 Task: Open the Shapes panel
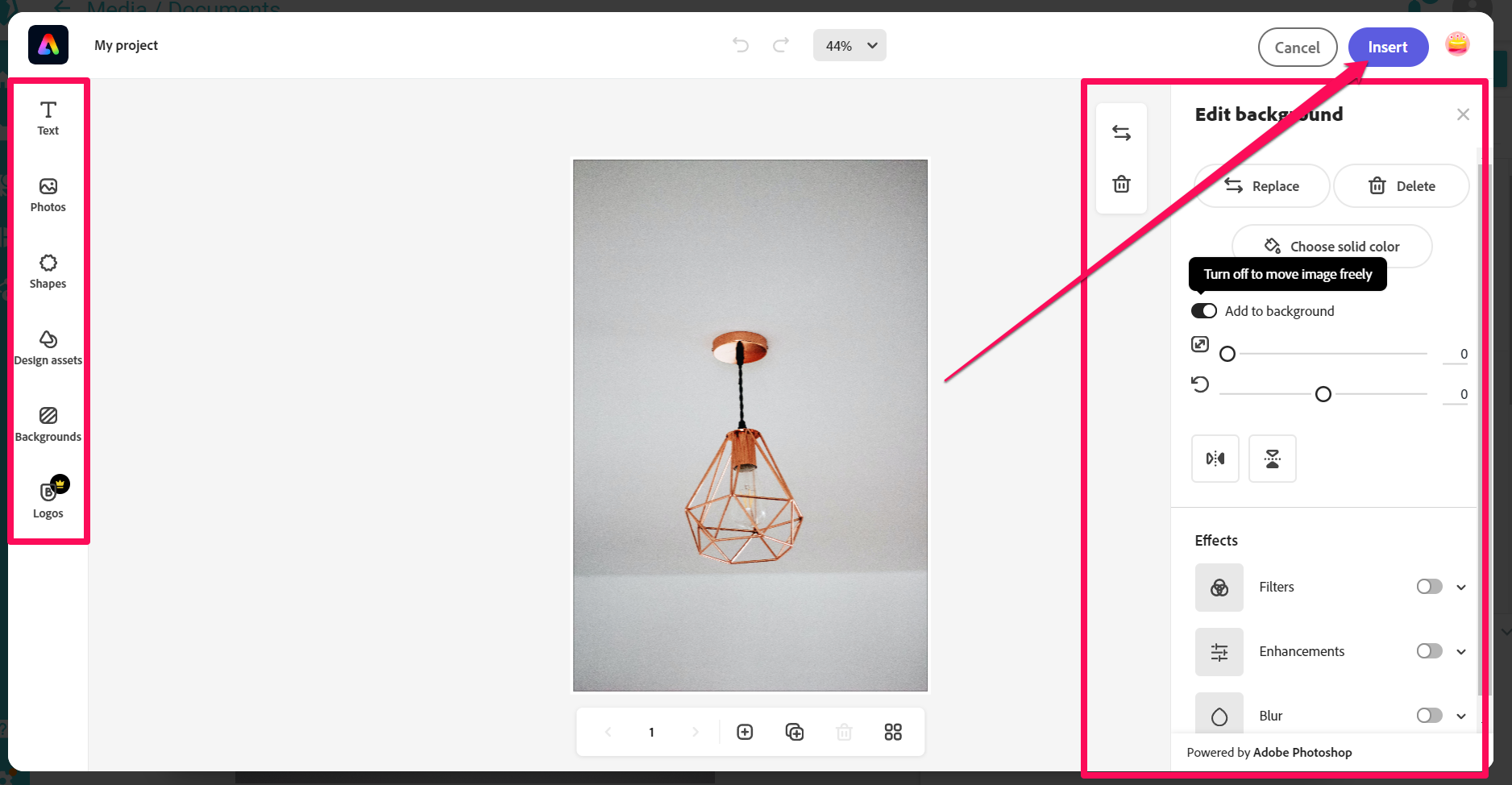tap(48, 272)
